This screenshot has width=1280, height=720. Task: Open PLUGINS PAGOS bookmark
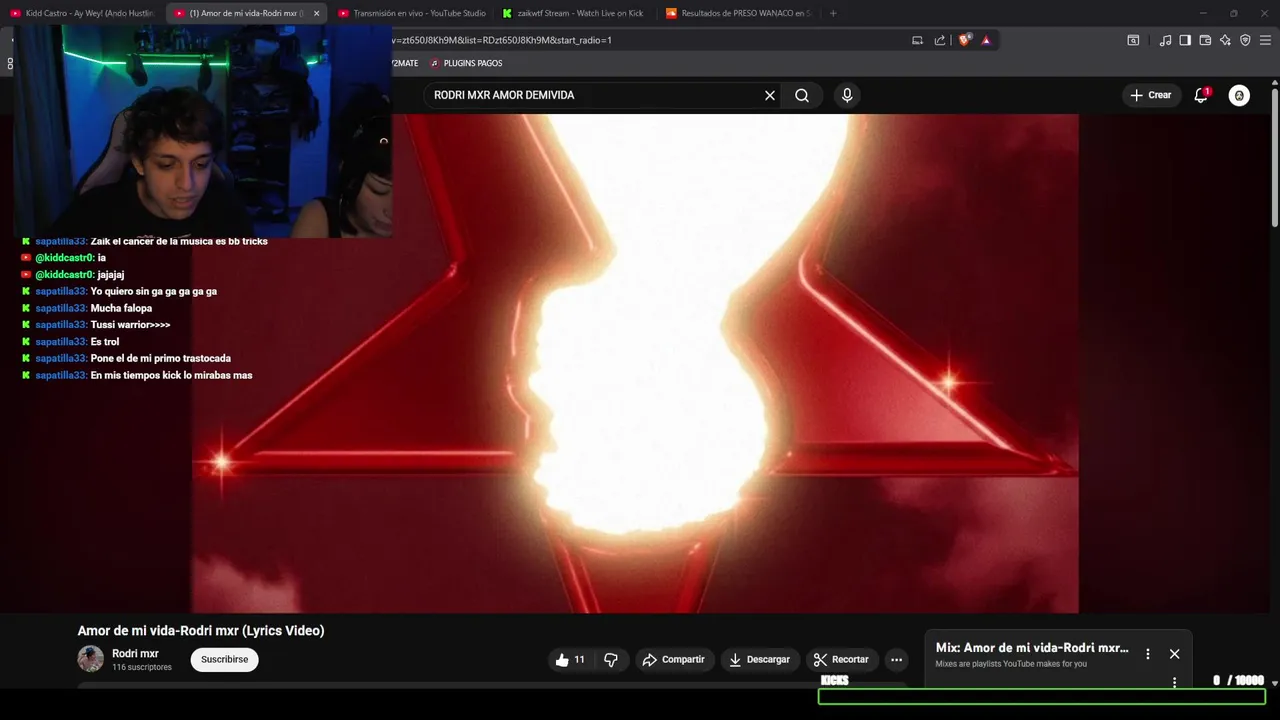[466, 63]
